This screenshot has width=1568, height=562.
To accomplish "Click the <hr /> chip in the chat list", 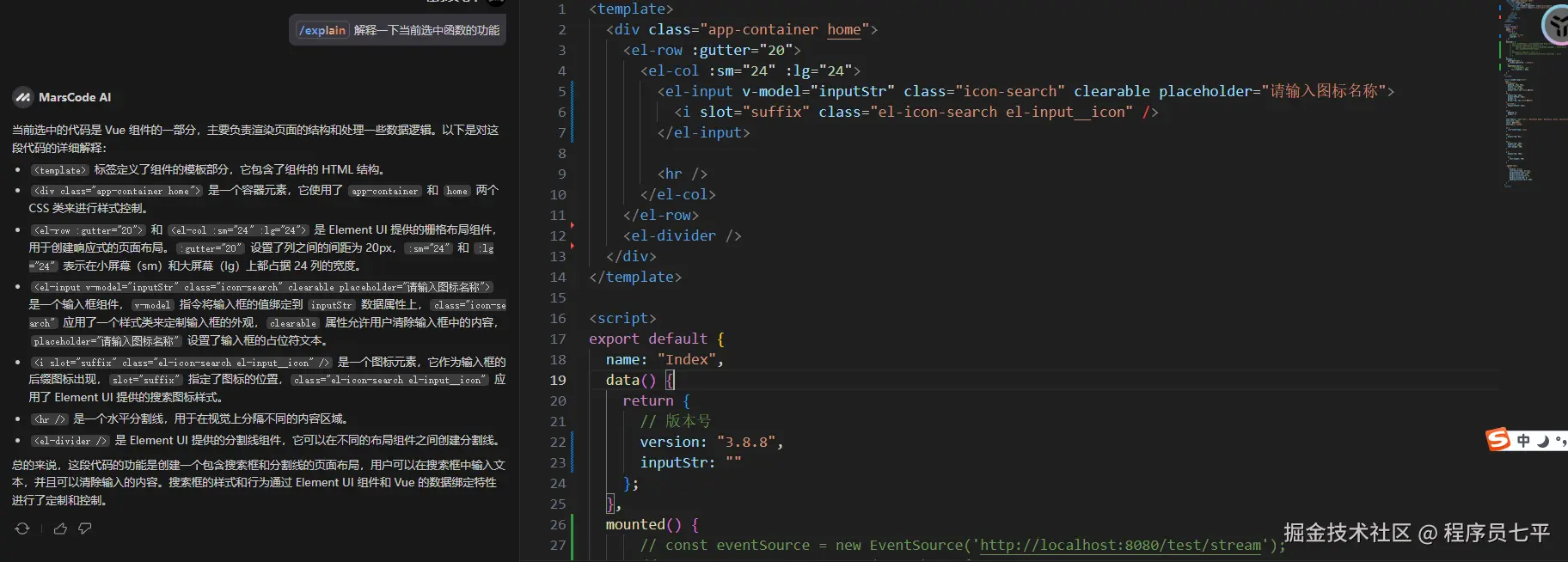I will [49, 419].
